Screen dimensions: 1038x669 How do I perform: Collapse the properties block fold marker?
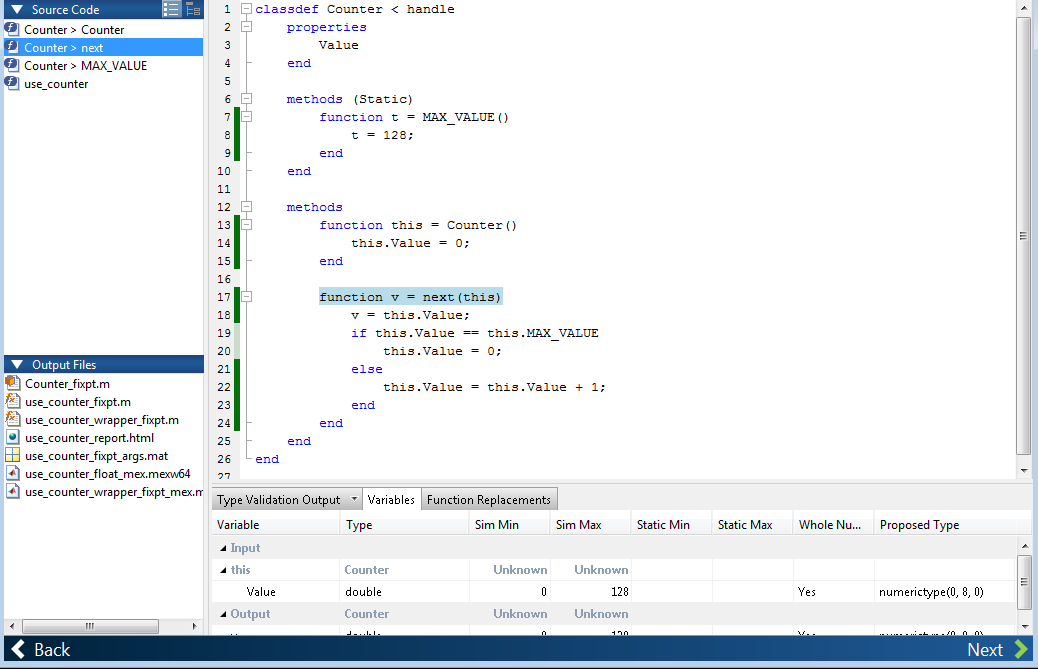coord(246,27)
